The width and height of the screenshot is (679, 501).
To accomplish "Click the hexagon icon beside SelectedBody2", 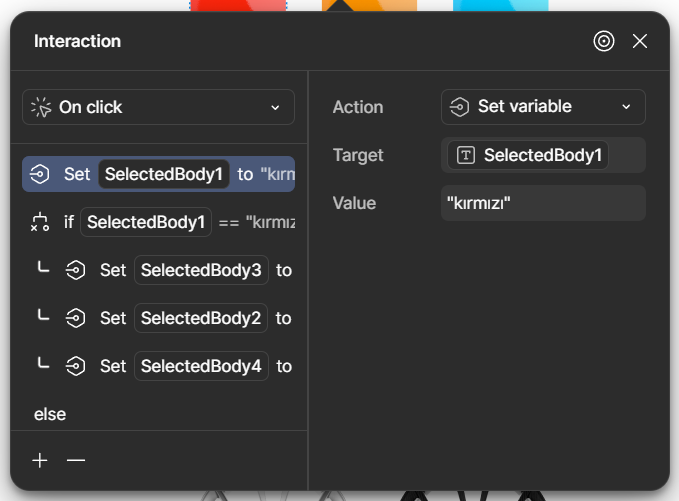I will tap(76, 318).
